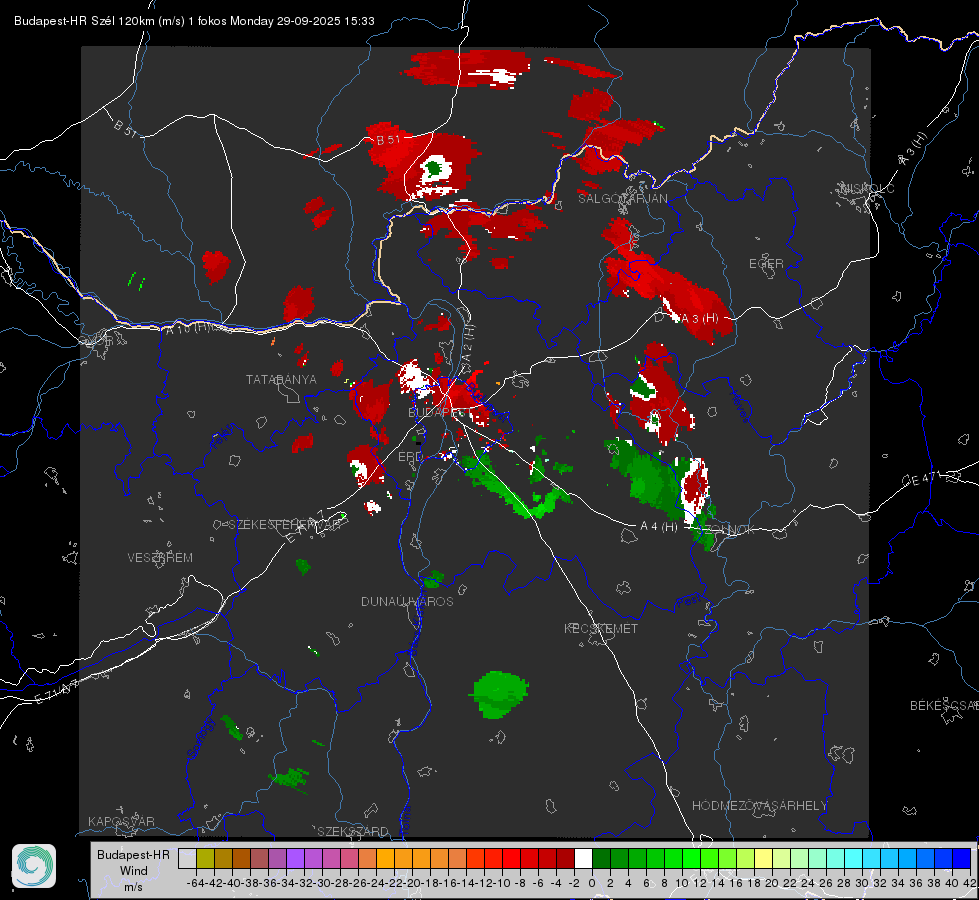The width and height of the screenshot is (979, 900).
Task: Click the round green echo south of Kecskemét
Action: 499,695
